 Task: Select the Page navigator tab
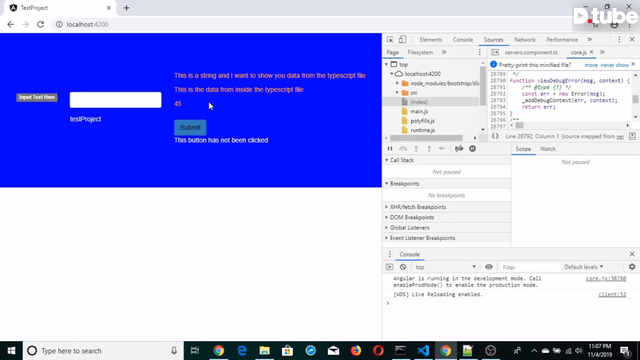(393, 52)
